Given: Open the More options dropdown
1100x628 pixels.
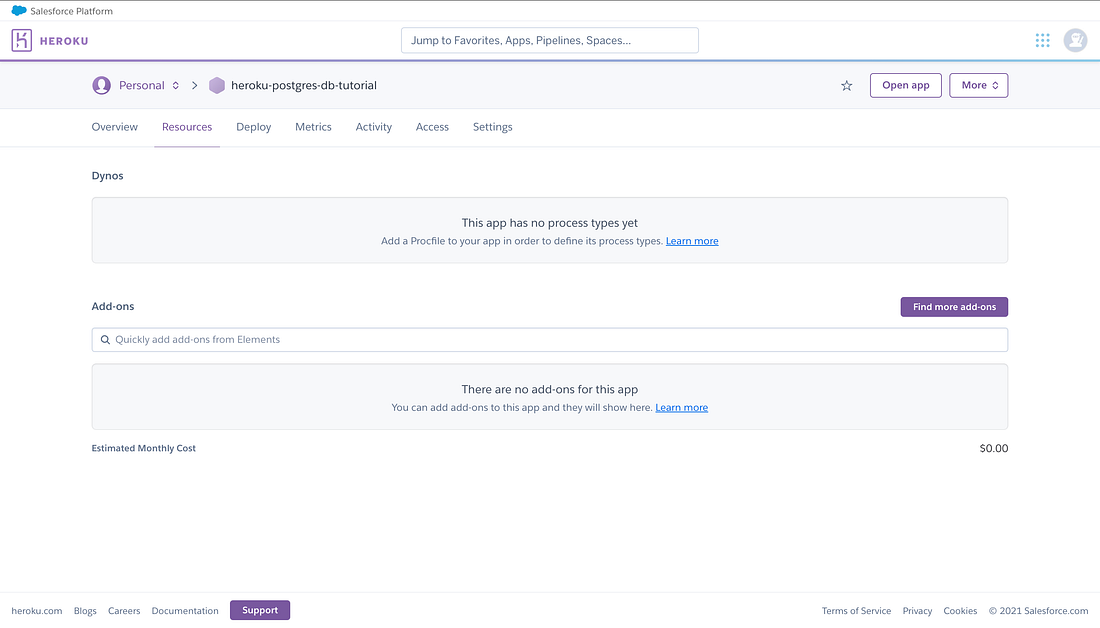Looking at the screenshot, I should pyautogui.click(x=978, y=85).
